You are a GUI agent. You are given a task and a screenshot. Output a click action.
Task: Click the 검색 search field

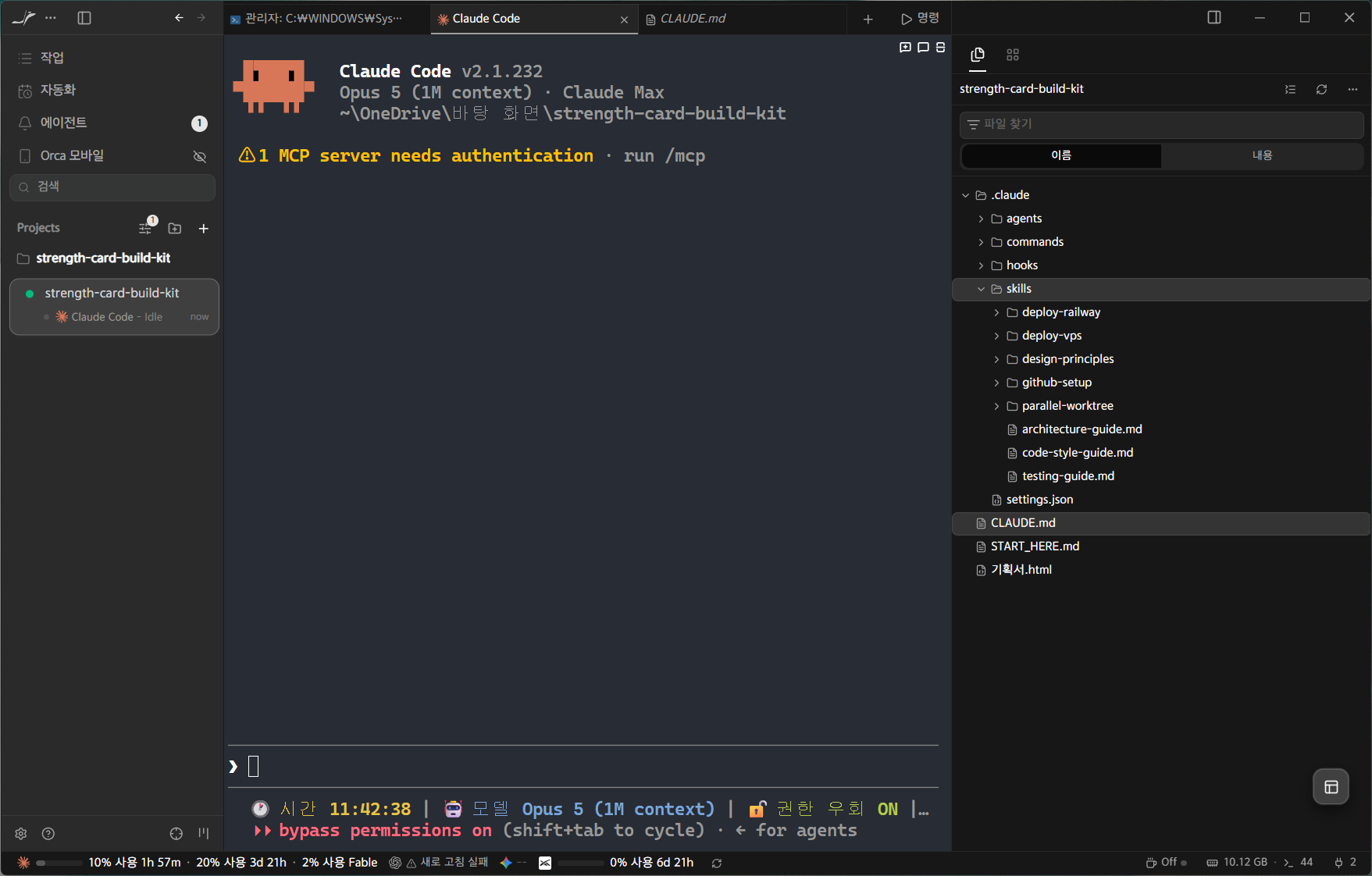(x=112, y=187)
